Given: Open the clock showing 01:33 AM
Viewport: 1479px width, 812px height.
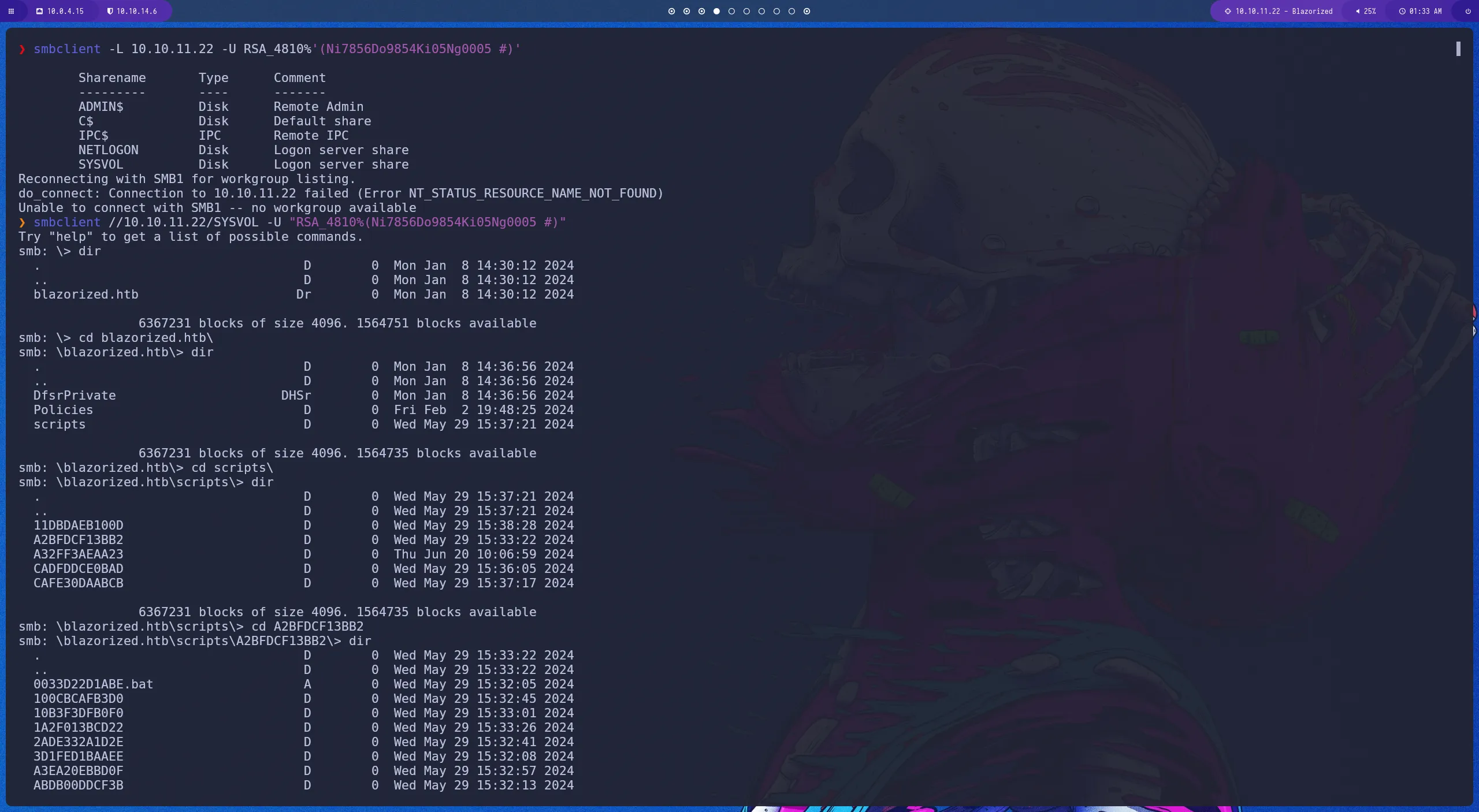Looking at the screenshot, I should (x=1420, y=11).
